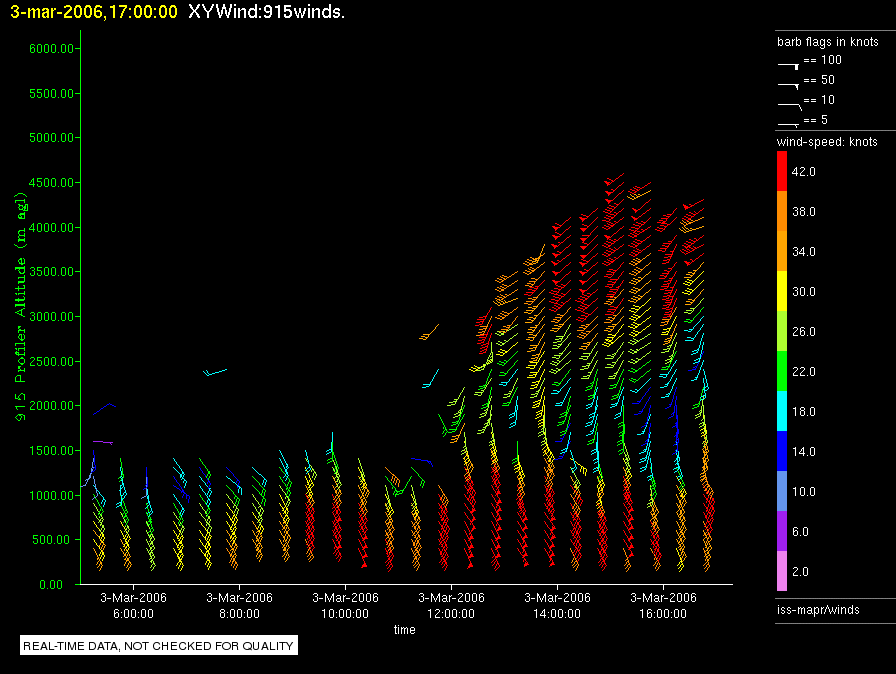This screenshot has width=896, height=674.
Task: Click the topmost red wind barb near 4500 m
Action: [613, 180]
